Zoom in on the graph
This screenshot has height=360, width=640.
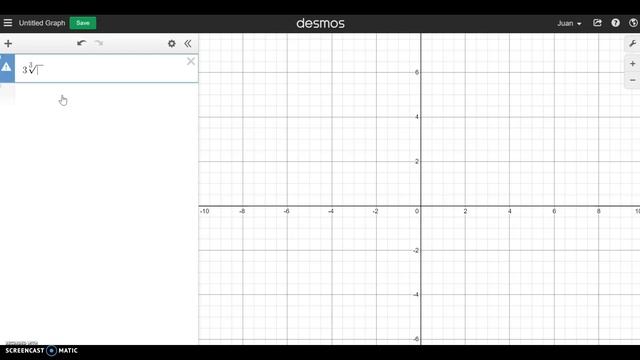(x=632, y=64)
